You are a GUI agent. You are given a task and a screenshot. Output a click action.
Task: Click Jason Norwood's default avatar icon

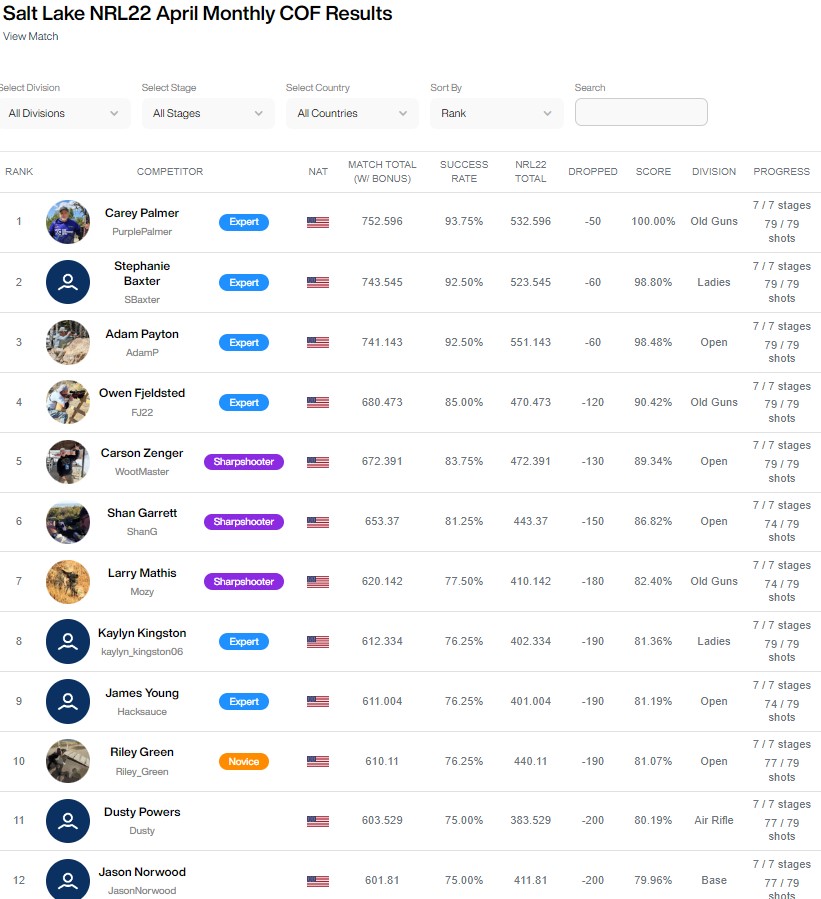[x=68, y=880]
